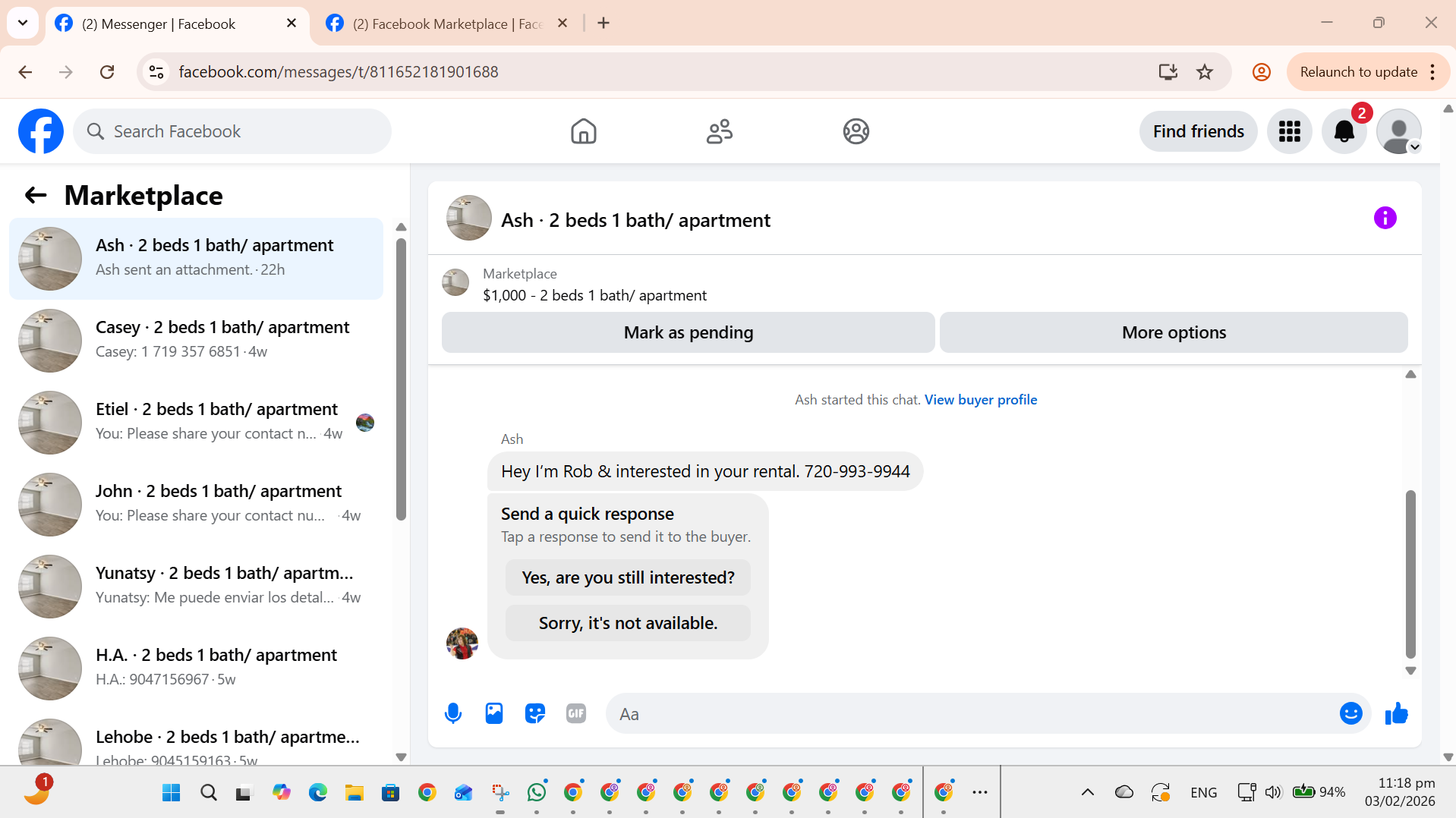Attach a file with the image icon
1456x818 pixels.
(493, 714)
